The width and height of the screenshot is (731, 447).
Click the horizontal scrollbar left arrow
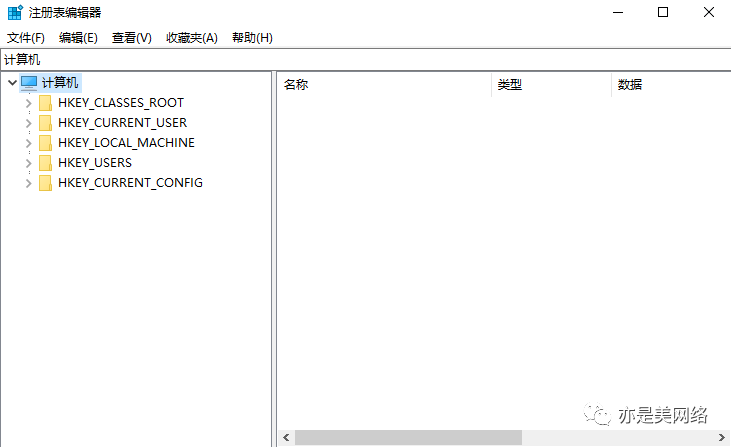(286, 438)
